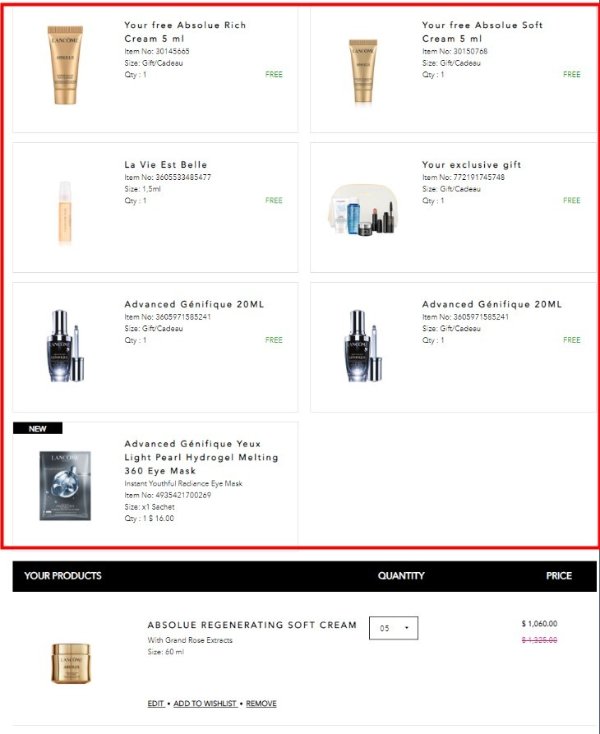The width and height of the screenshot is (600, 734).
Task: Open Advanced Génifique Yeux Eye Mask title
Action: pos(201,457)
